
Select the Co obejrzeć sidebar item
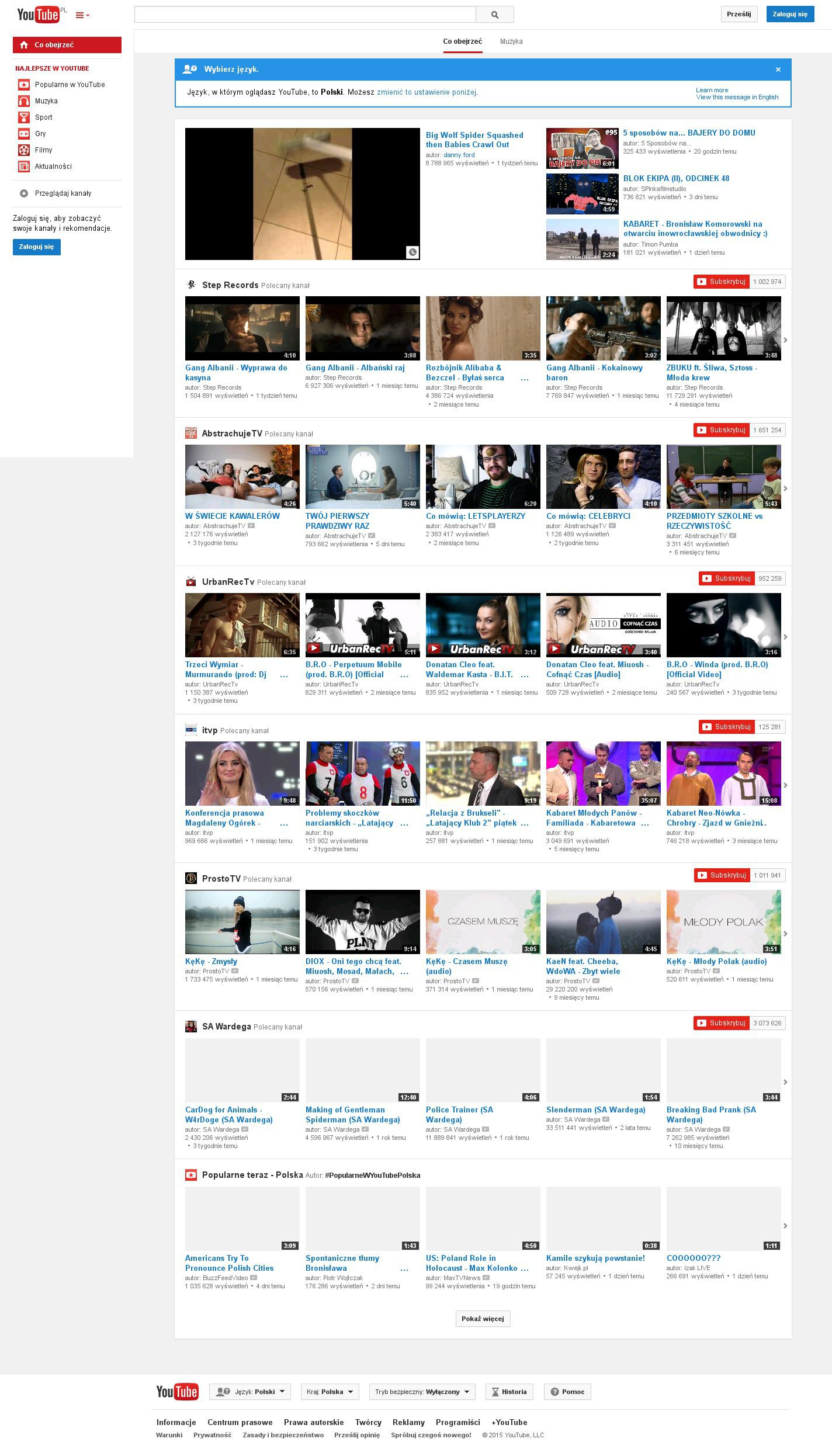pos(67,45)
